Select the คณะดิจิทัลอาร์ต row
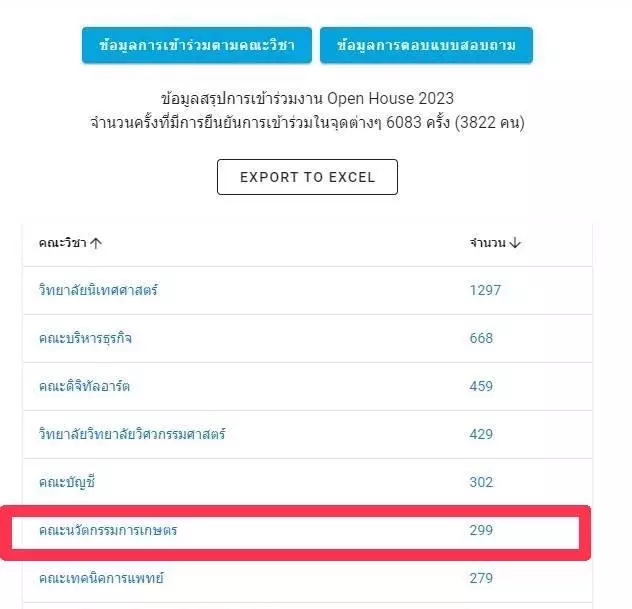Image resolution: width=632 pixels, height=609 pixels. 308,386
